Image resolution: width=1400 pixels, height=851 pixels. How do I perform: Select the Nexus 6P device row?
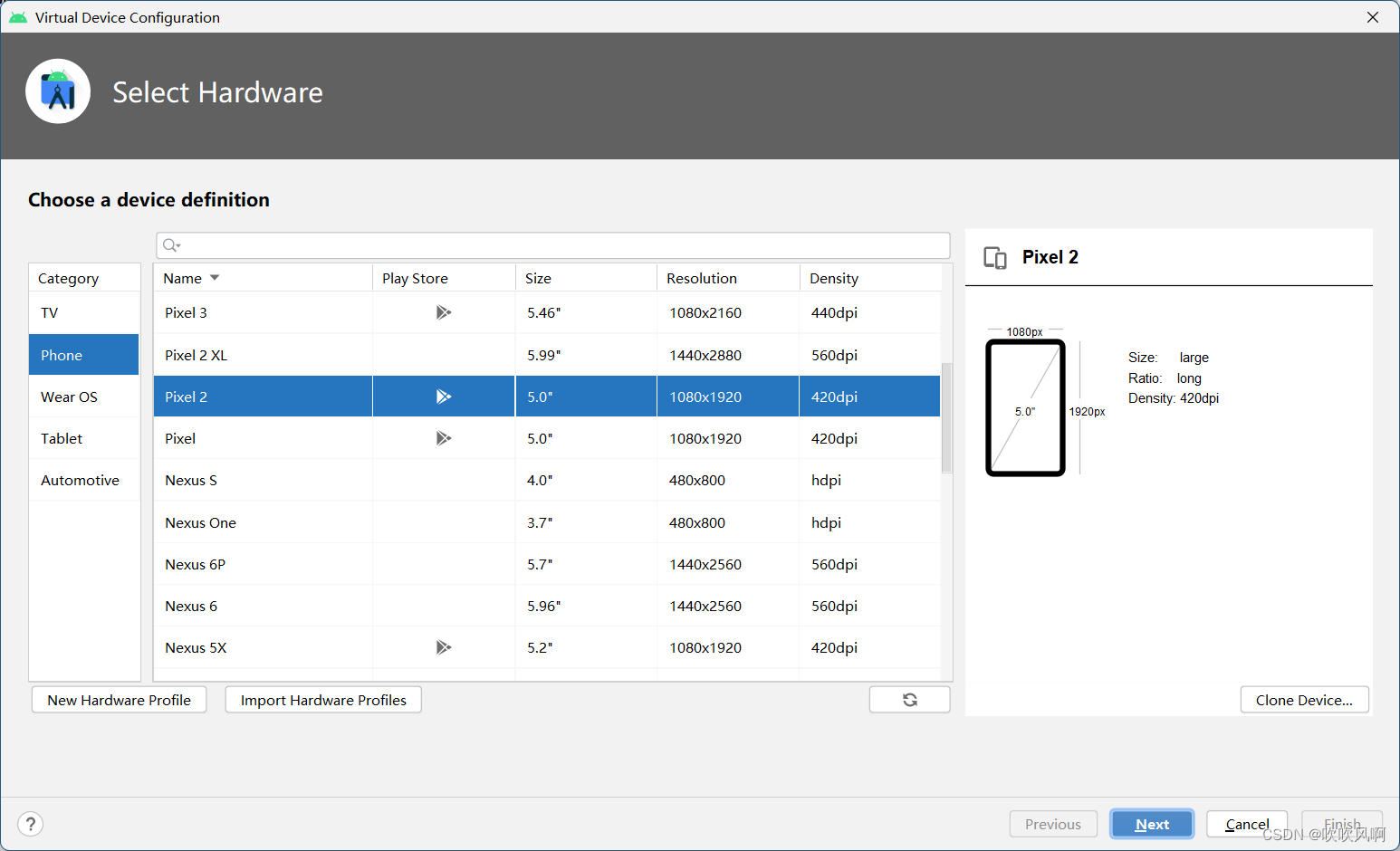pos(547,564)
